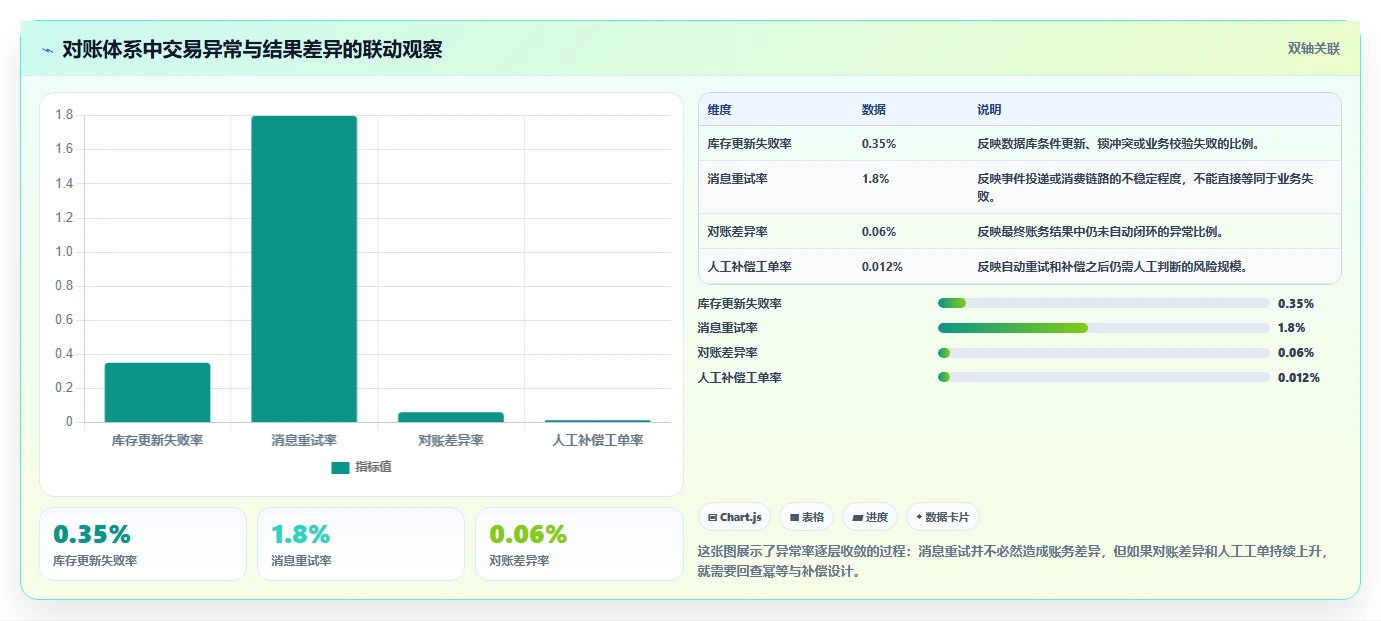
Task: Click the 消息重试率 table row name
Action: (737, 179)
